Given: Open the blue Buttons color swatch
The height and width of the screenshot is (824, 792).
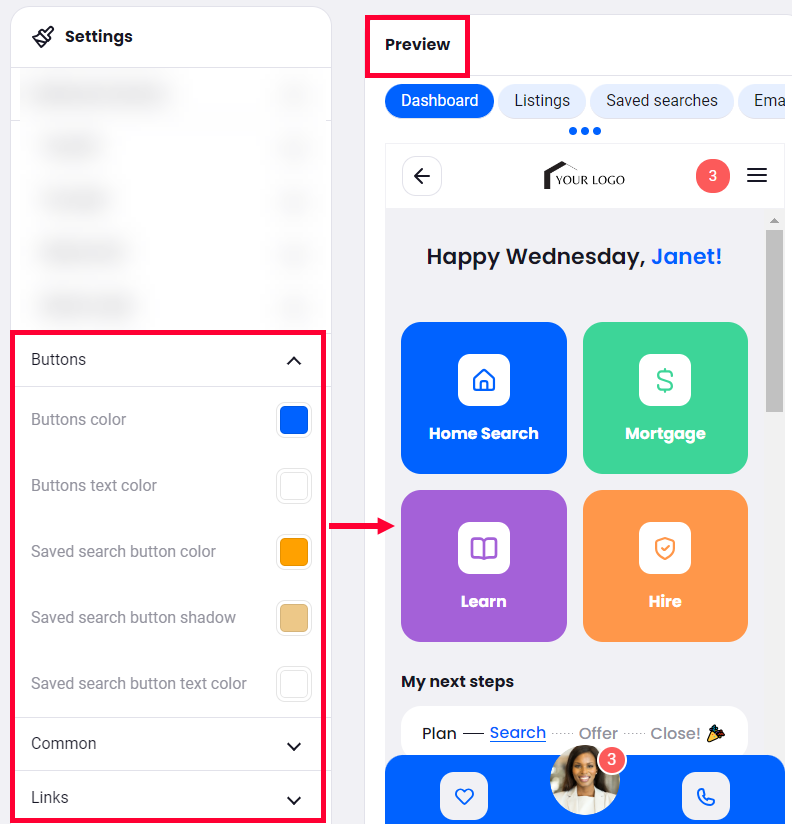Looking at the screenshot, I should coord(294,420).
